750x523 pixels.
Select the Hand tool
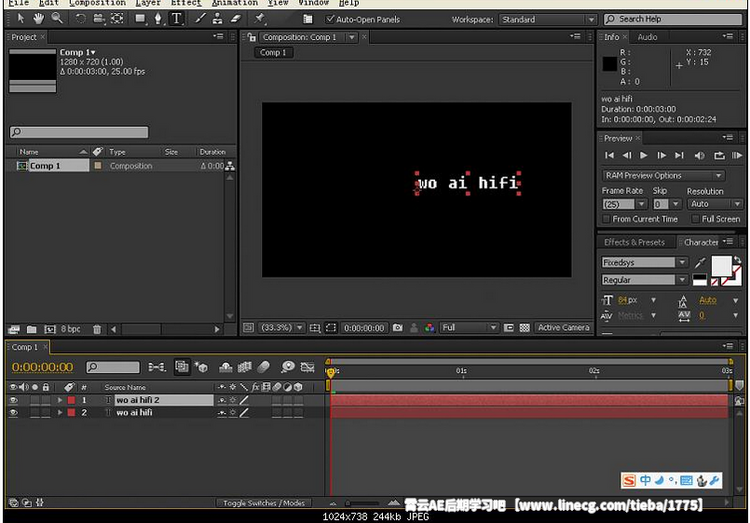point(38,19)
